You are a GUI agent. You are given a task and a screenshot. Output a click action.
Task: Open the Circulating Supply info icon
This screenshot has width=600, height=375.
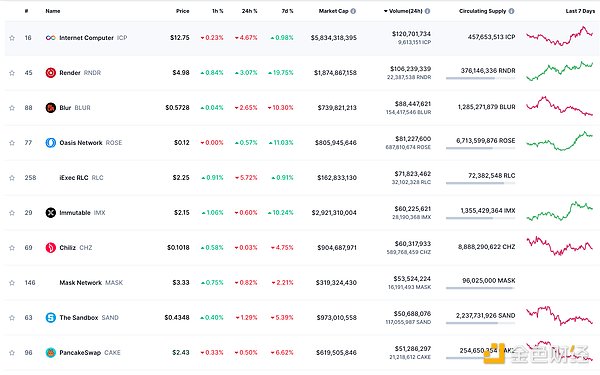(511, 11)
